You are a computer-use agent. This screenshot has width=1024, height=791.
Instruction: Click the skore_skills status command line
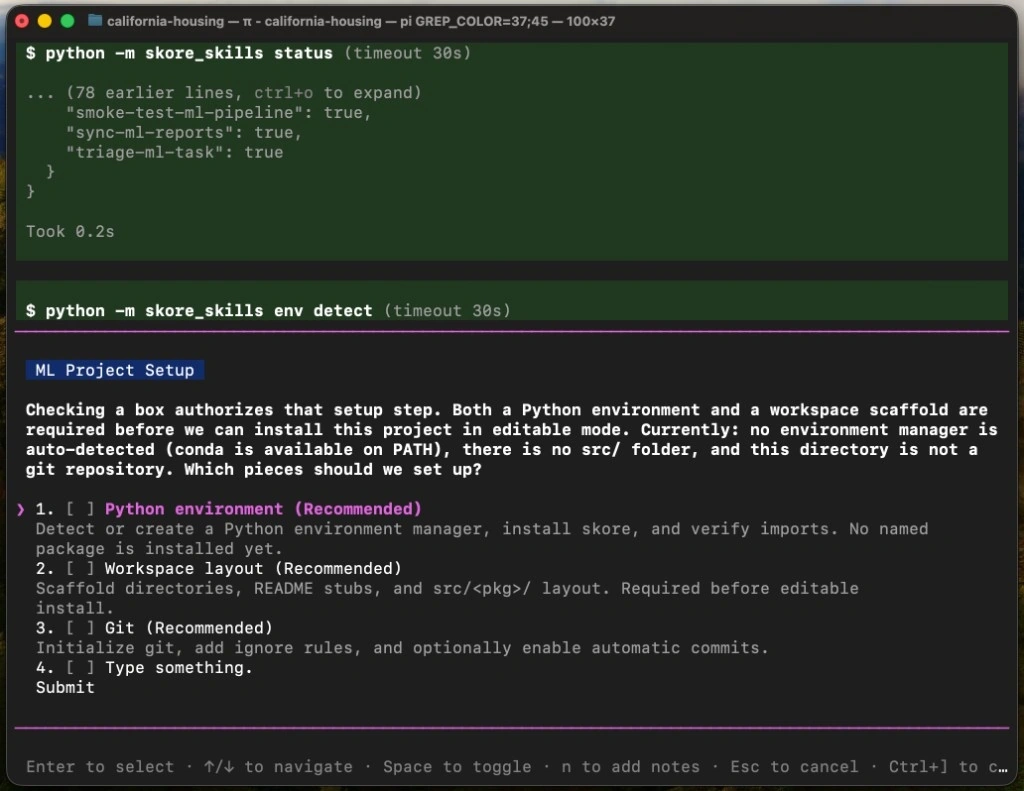coord(248,53)
